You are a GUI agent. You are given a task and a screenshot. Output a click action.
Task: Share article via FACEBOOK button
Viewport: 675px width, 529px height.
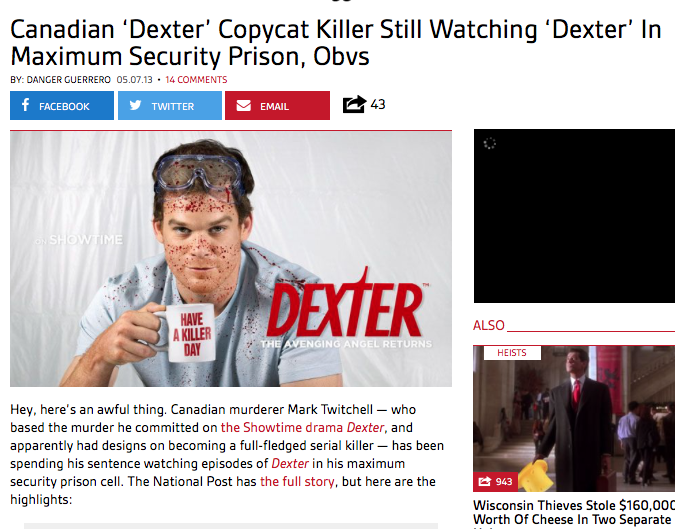click(x=62, y=105)
